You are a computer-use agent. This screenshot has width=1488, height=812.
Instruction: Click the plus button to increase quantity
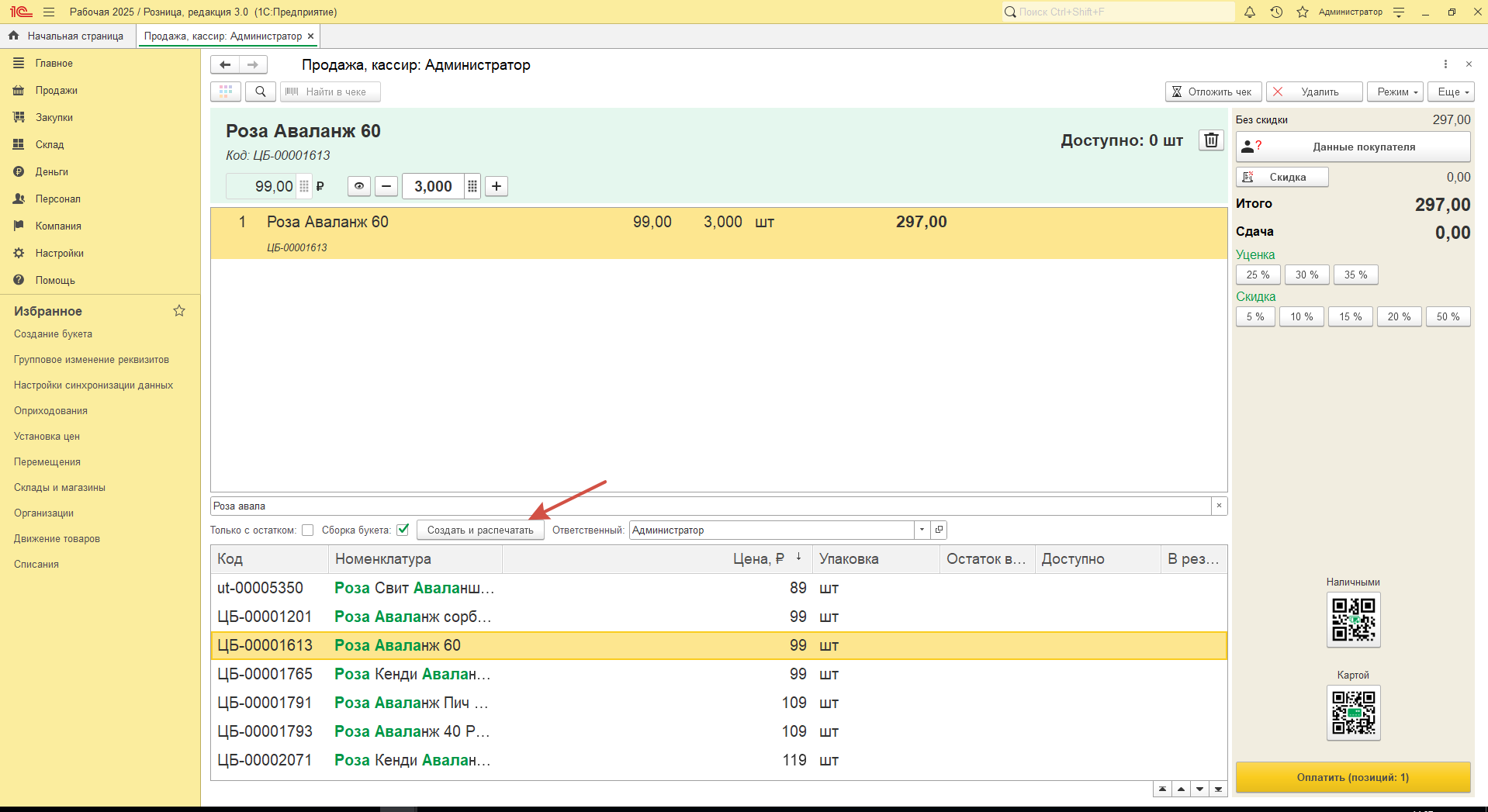pyautogui.click(x=497, y=186)
